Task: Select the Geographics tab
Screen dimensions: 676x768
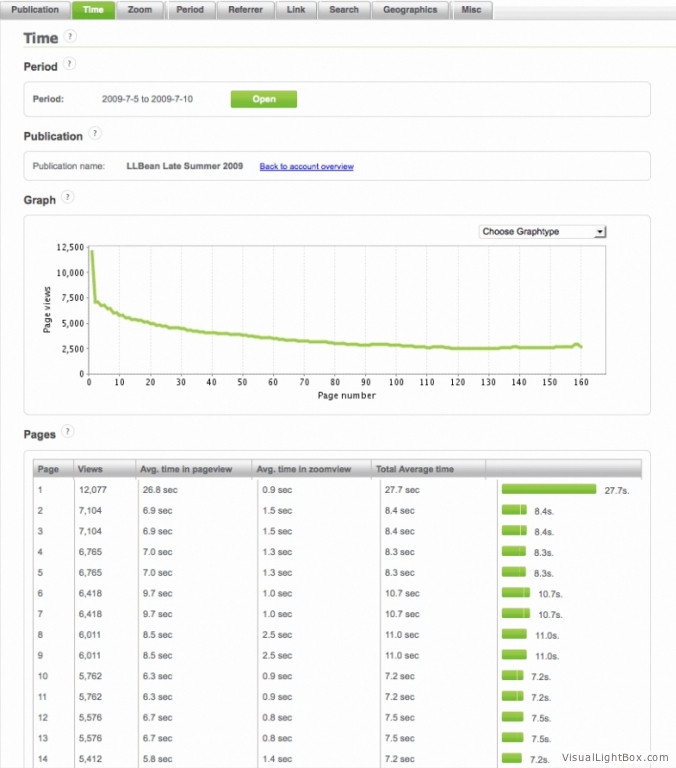Action: tap(410, 10)
